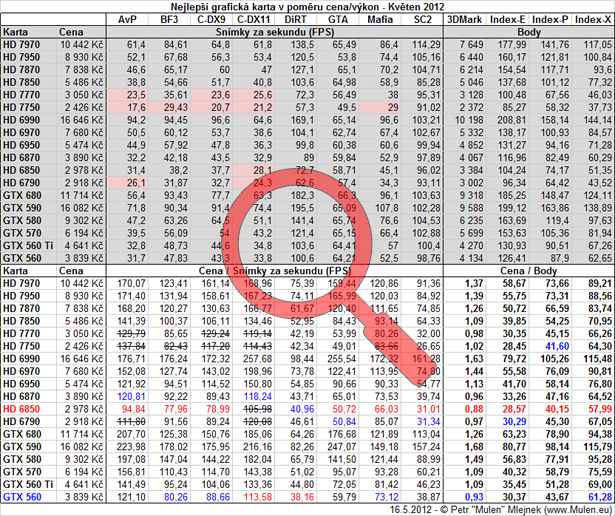Screen dimensions: 615x516
Task: Click the red value 66,03
Action: click(386, 409)
